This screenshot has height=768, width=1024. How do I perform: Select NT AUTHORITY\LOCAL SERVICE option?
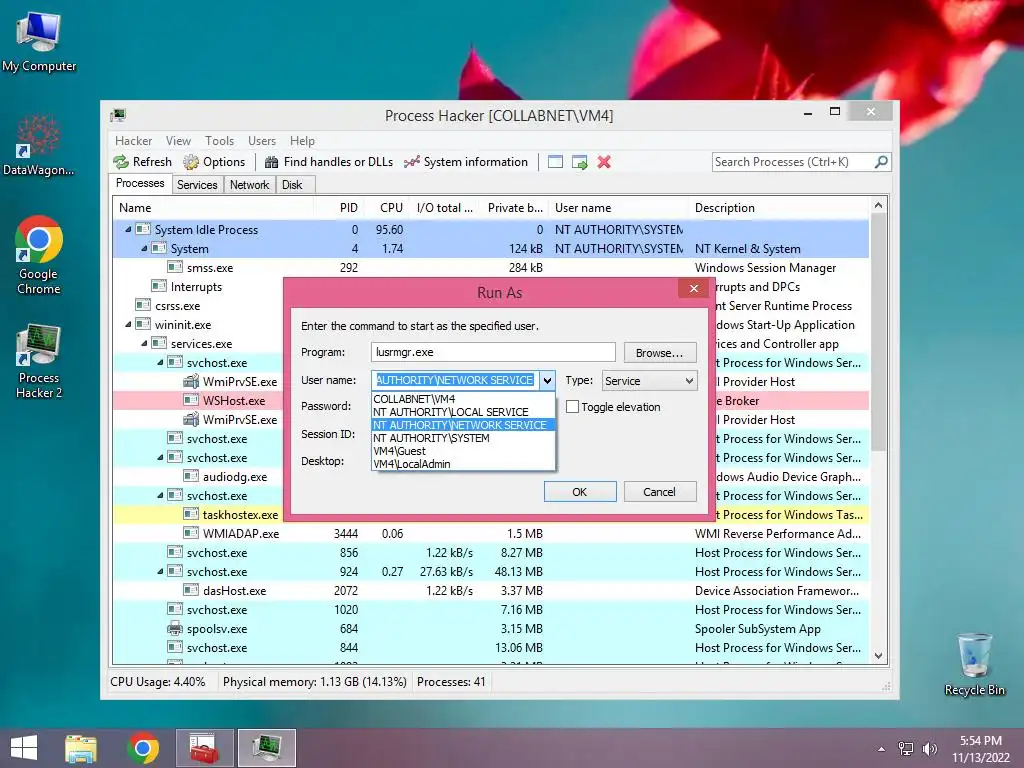(x=463, y=411)
